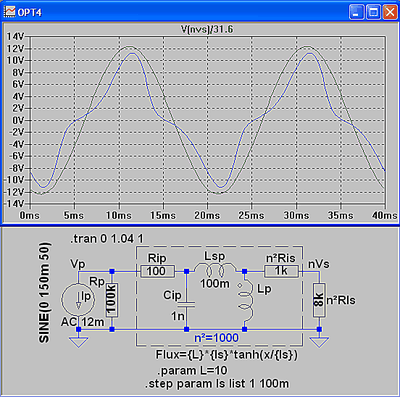Screen dimensions: 400x397
Task: Click the Flux equation text
Action: 227,355
